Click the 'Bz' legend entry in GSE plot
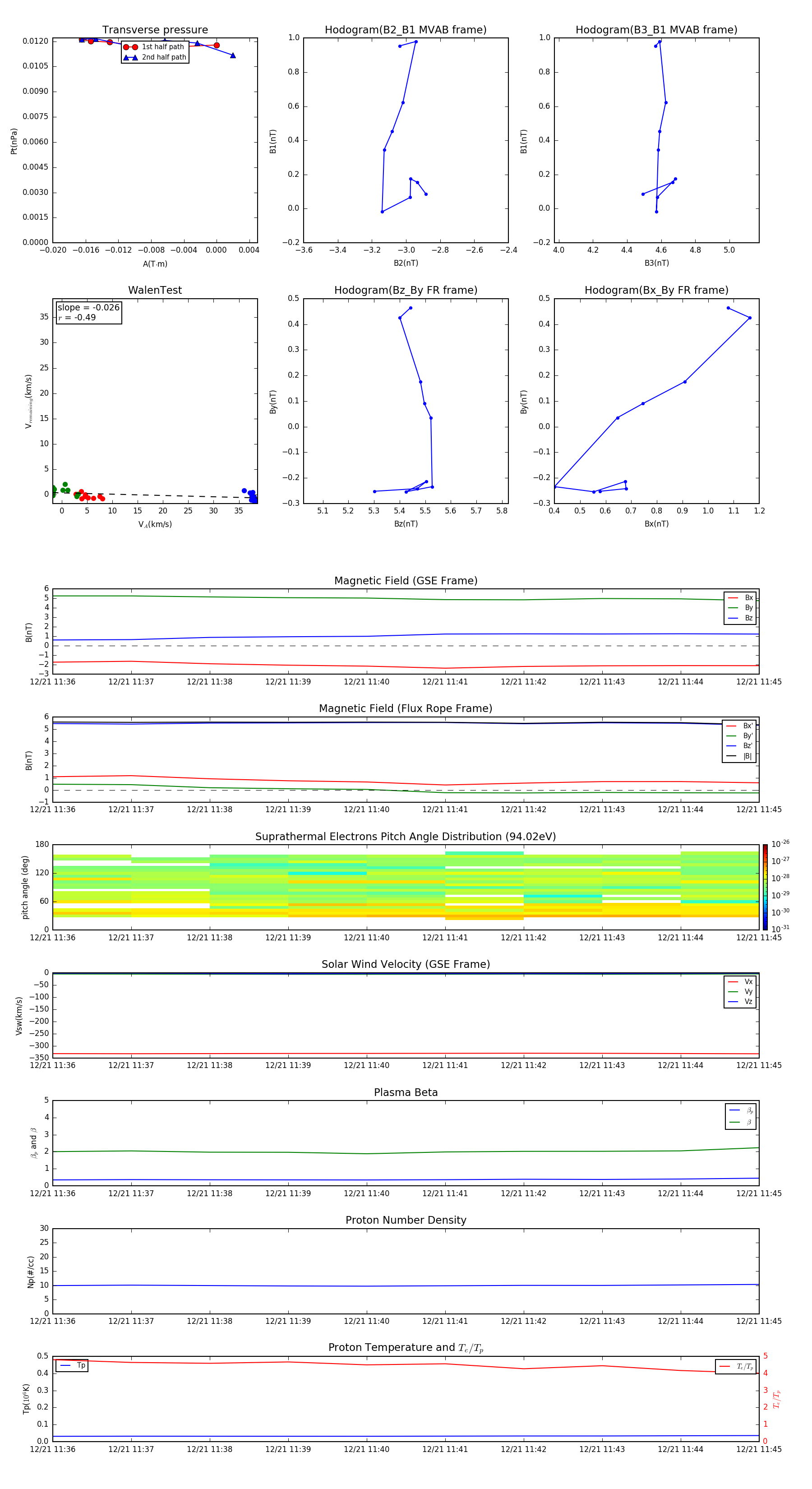Screen dimensions: 812x1489 [740, 618]
